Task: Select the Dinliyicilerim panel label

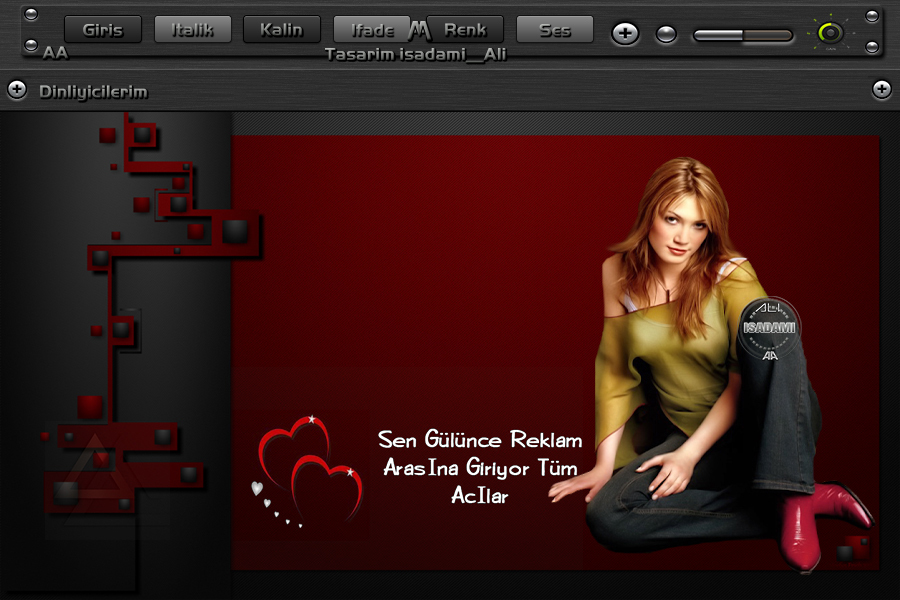Action: click(x=93, y=92)
